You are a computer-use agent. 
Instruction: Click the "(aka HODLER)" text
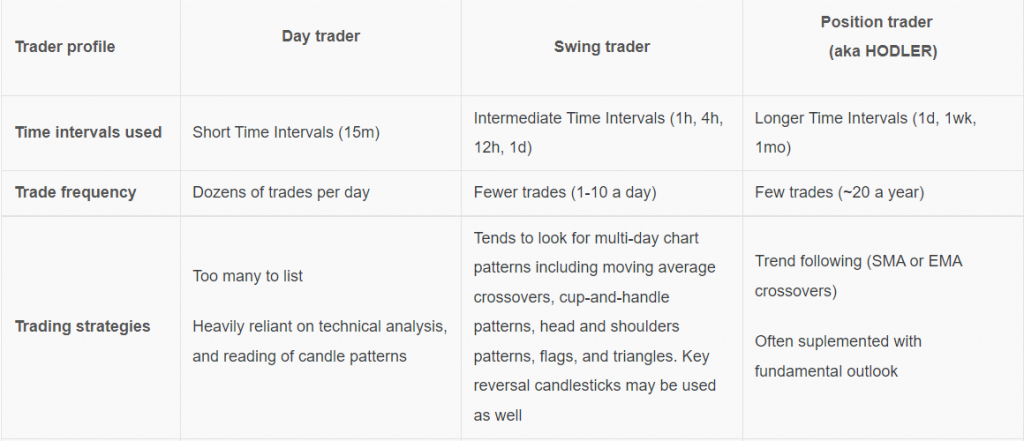883,51
